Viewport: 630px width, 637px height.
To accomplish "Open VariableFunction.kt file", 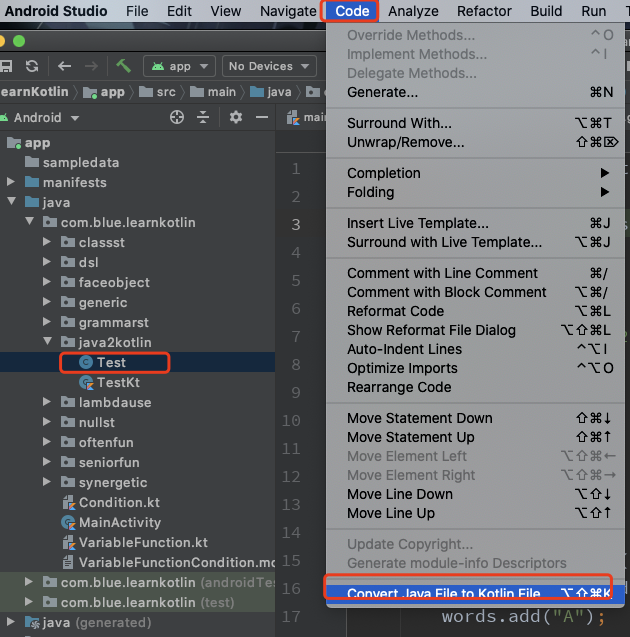I will pyautogui.click(x=137, y=542).
